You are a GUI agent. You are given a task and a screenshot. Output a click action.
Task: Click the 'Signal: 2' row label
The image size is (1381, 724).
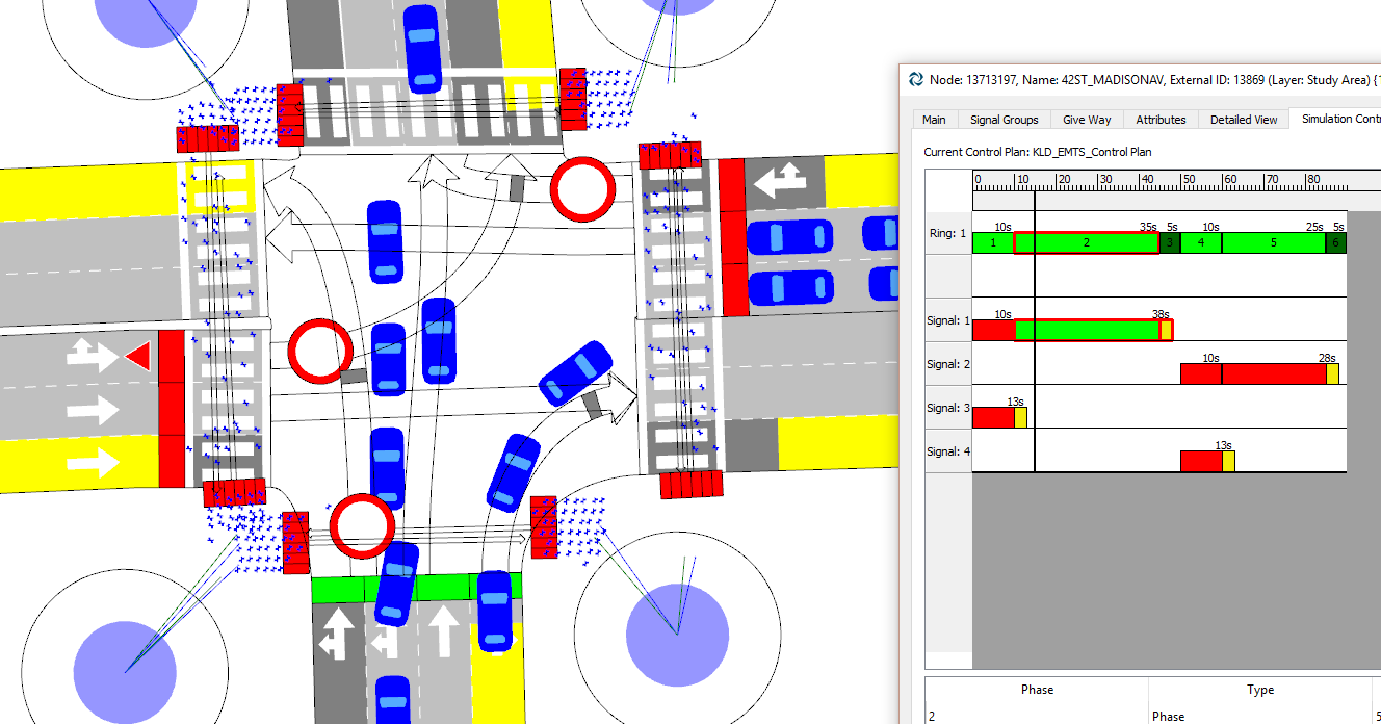tap(949, 364)
